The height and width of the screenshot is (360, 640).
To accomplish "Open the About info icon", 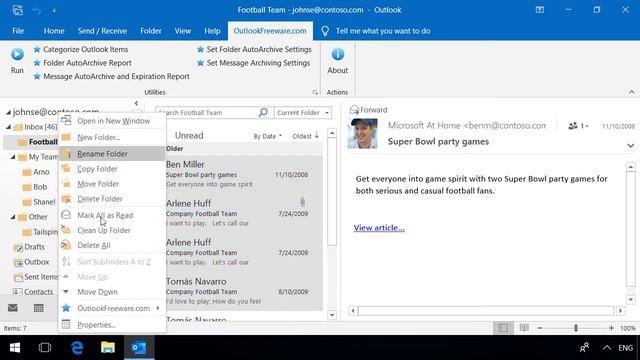I will 338,54.
